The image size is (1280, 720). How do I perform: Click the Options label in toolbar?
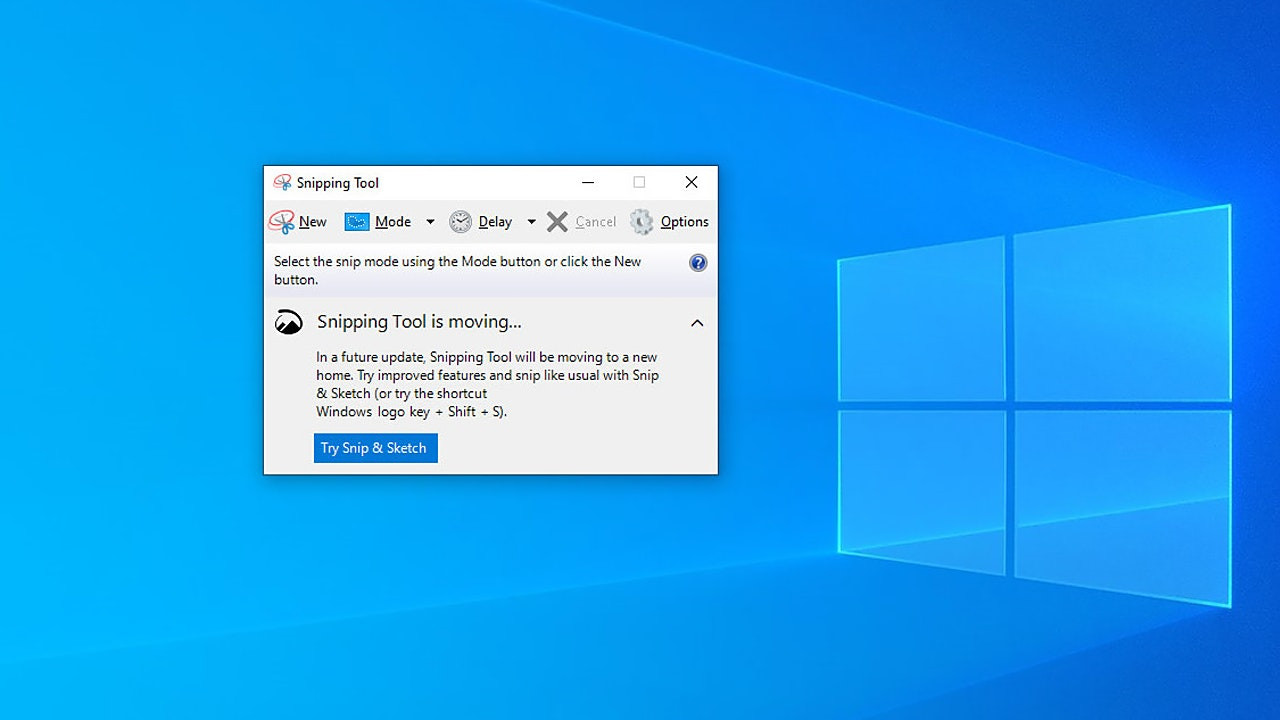685,222
